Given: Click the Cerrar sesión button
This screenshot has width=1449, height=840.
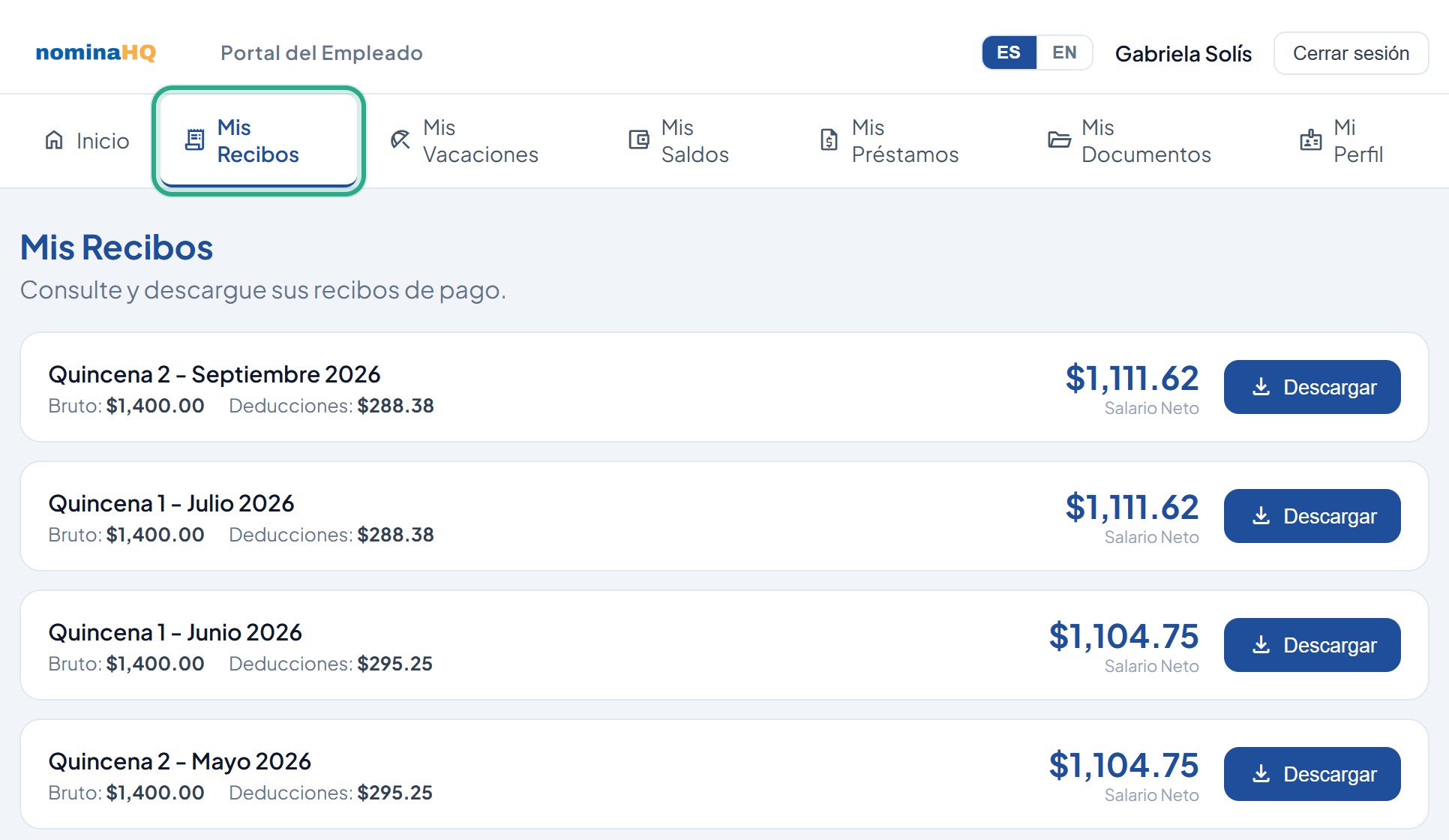Looking at the screenshot, I should pos(1351,53).
